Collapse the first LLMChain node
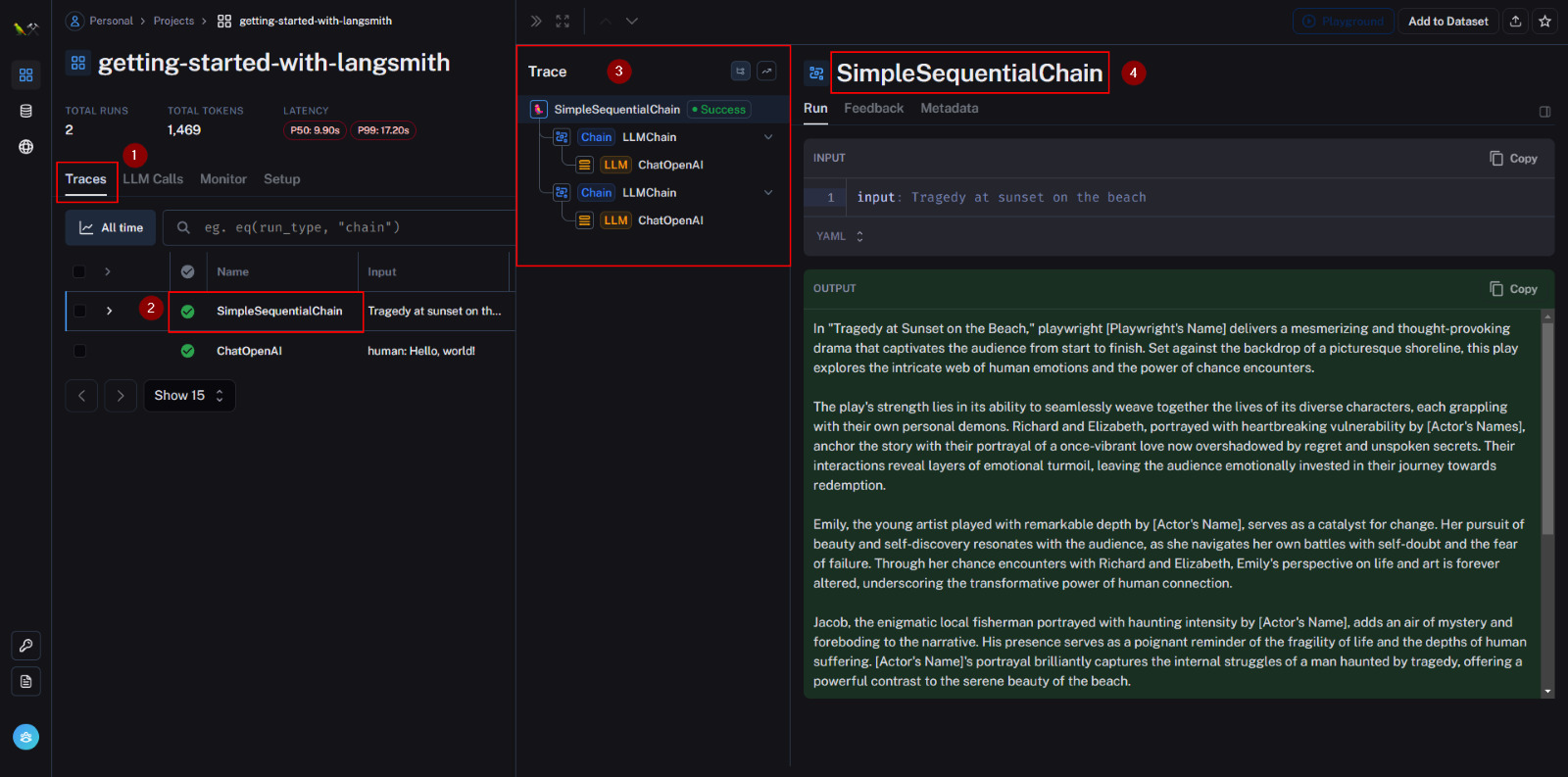 768,137
